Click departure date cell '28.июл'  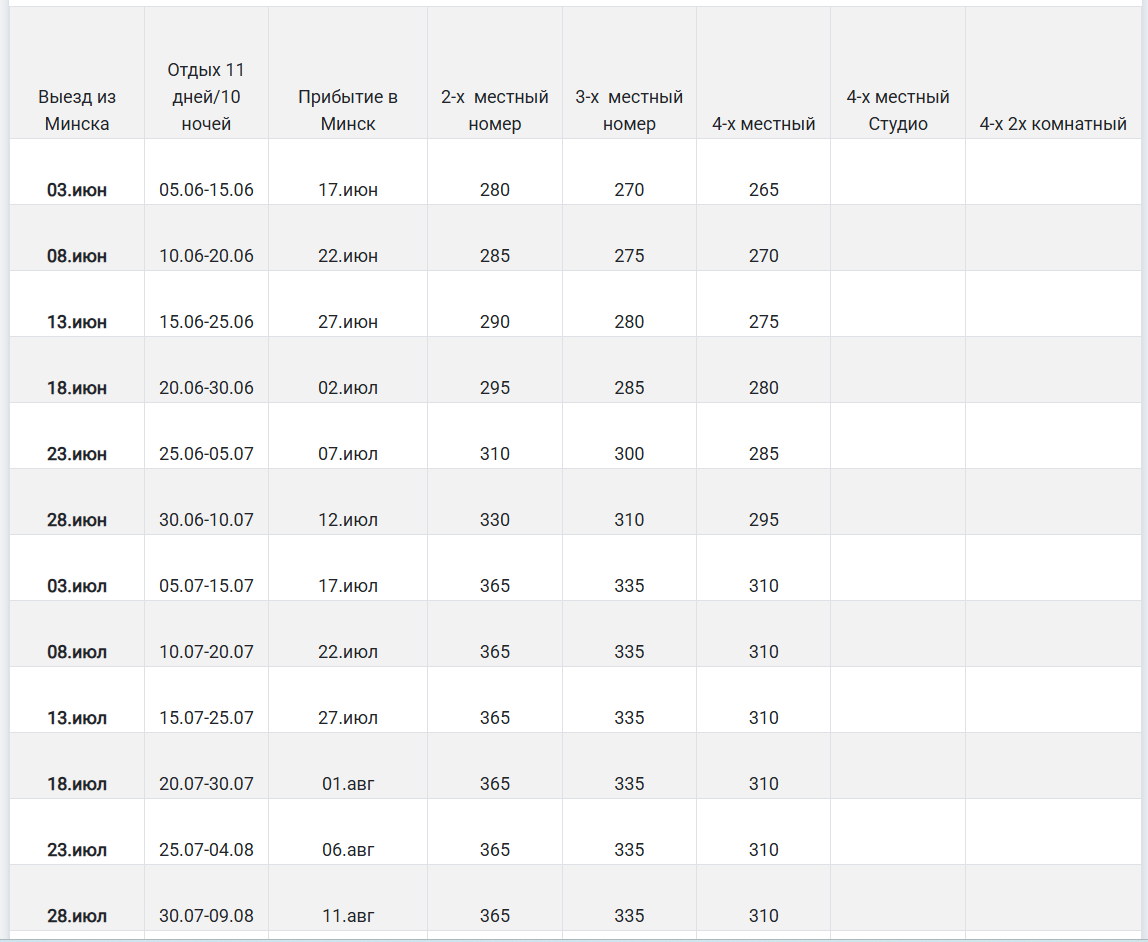coord(77,916)
